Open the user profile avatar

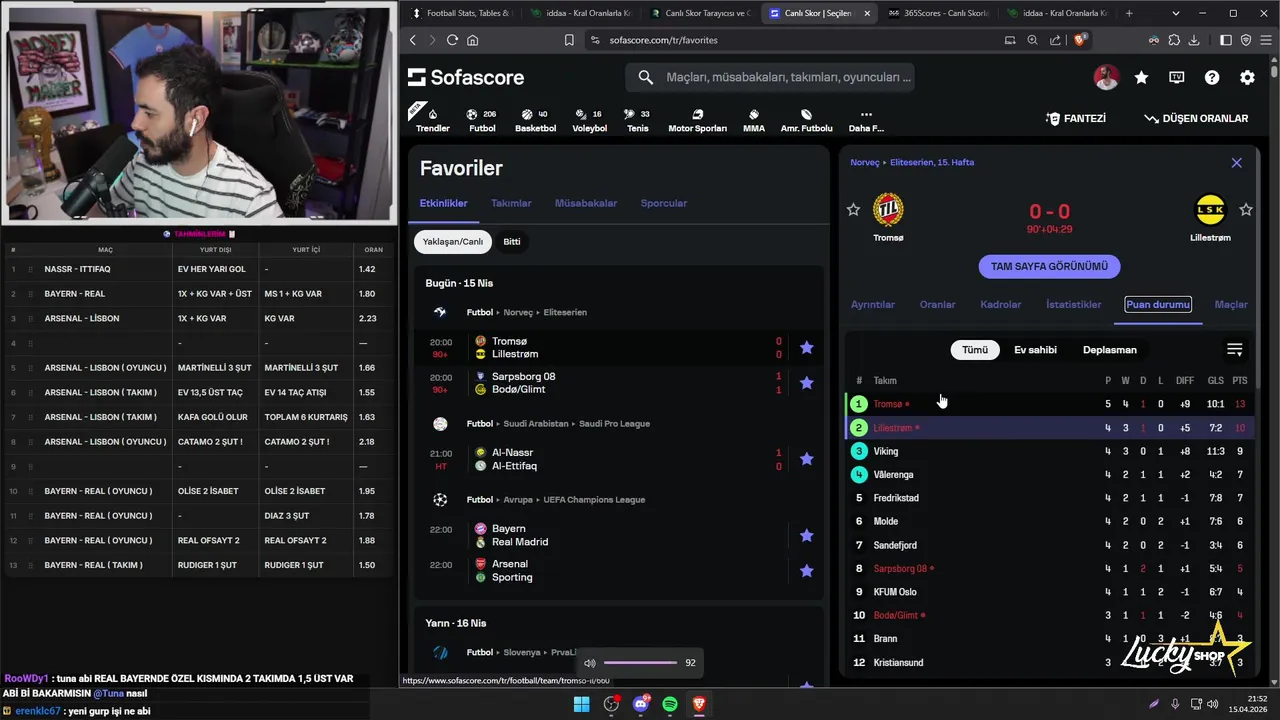pyautogui.click(x=1106, y=77)
